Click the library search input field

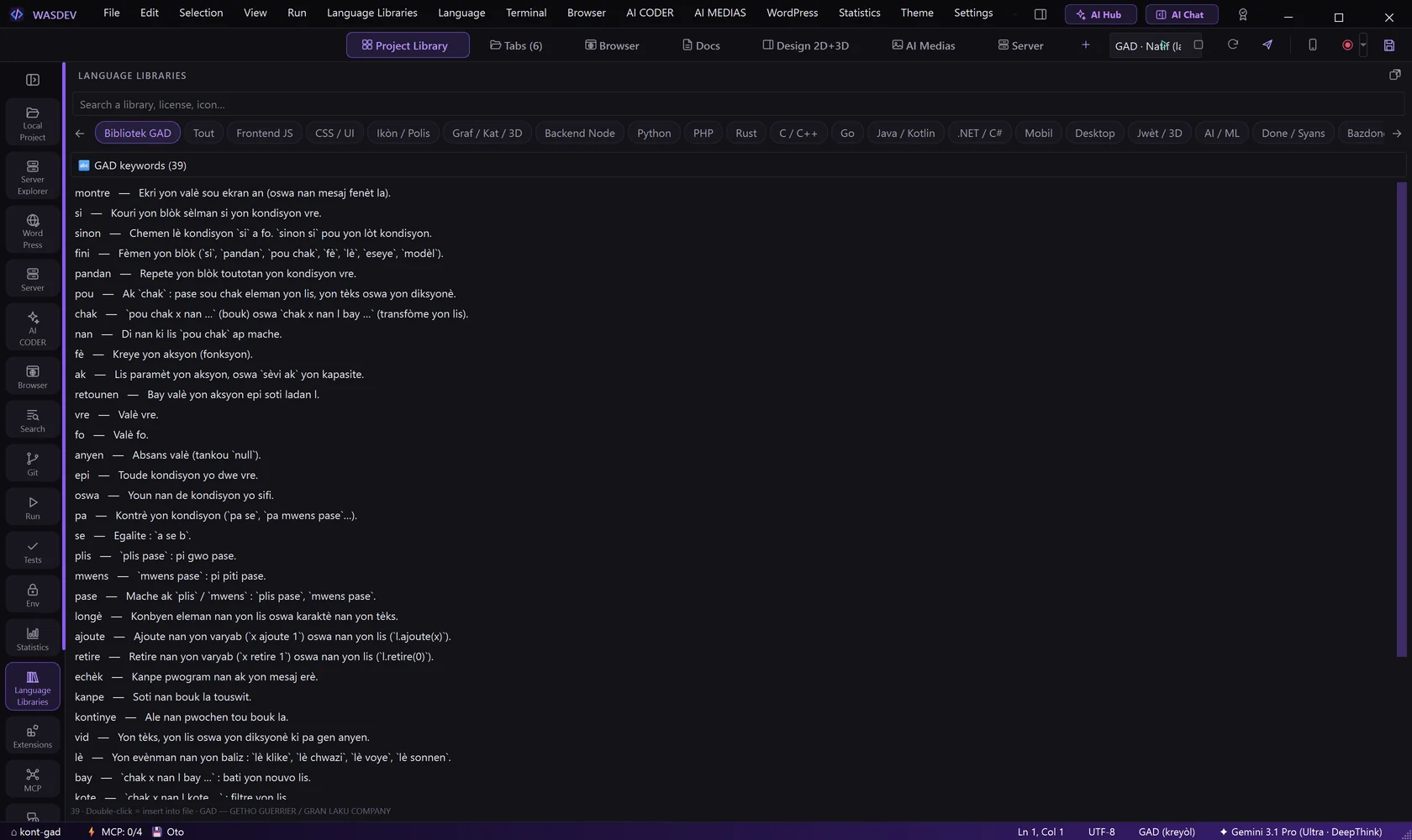coord(737,104)
